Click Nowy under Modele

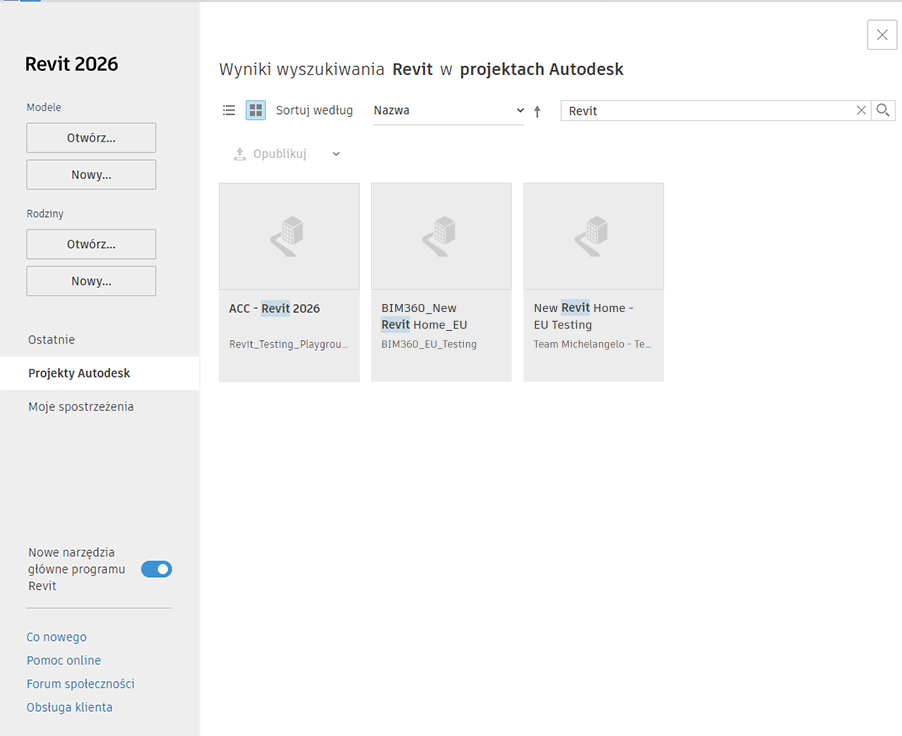click(91, 174)
